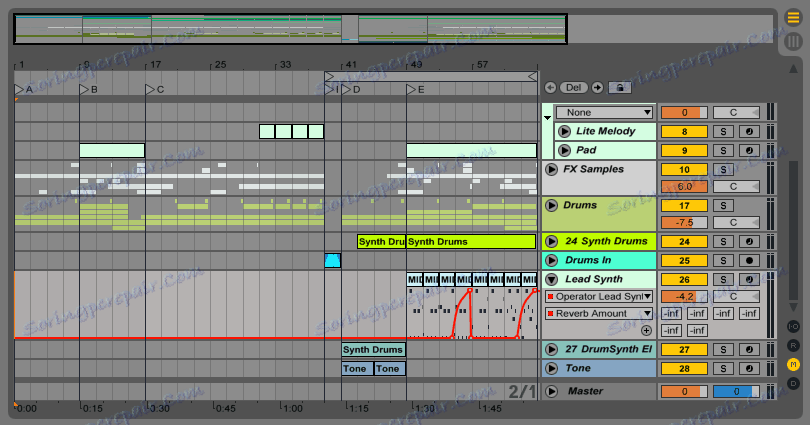The height and width of the screenshot is (425, 810).
Task: Deactivate track 25 Drums In activator
Action: [684, 261]
